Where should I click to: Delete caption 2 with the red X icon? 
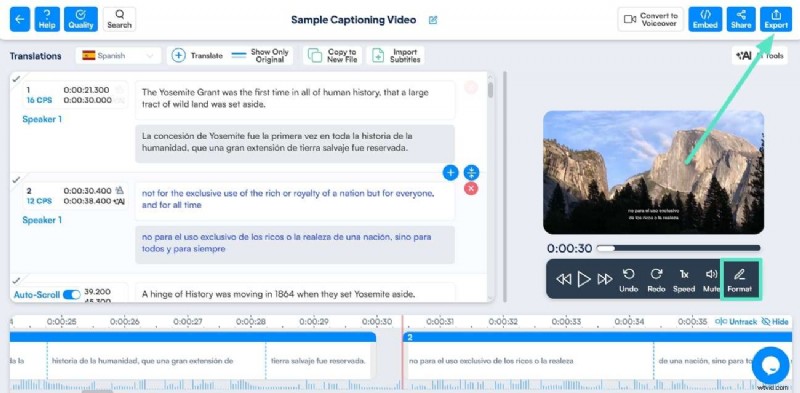point(471,188)
